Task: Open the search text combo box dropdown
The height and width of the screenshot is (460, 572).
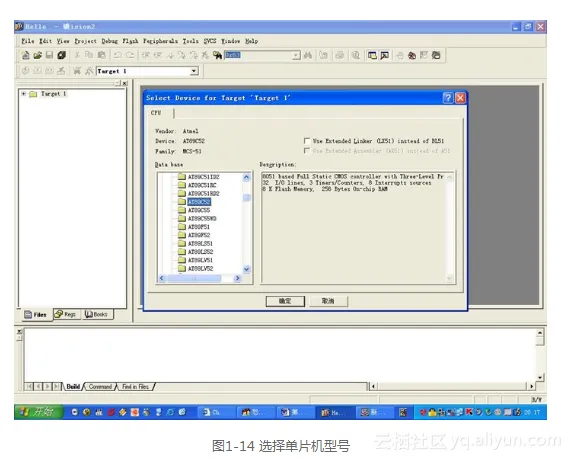Action: coord(296,55)
